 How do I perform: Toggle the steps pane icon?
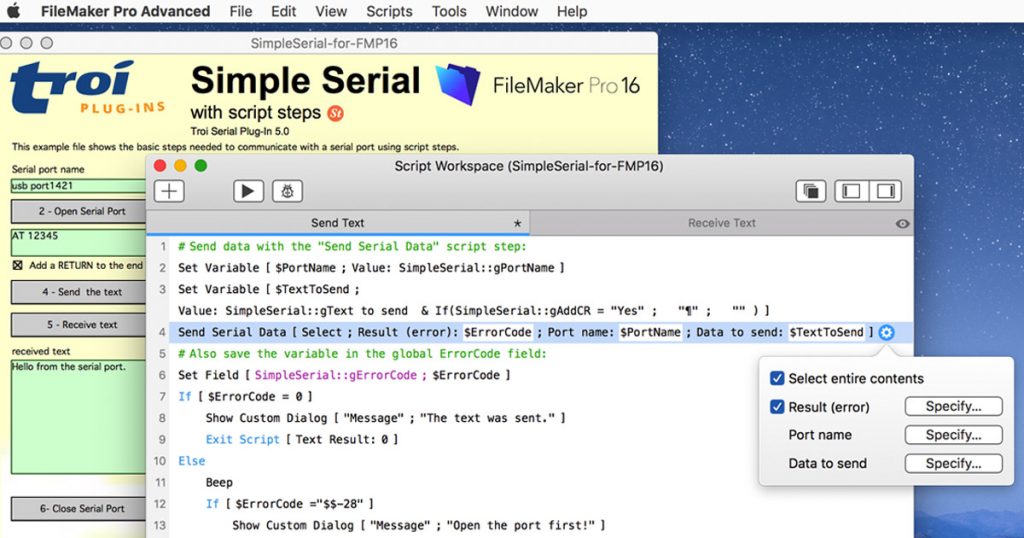886,191
